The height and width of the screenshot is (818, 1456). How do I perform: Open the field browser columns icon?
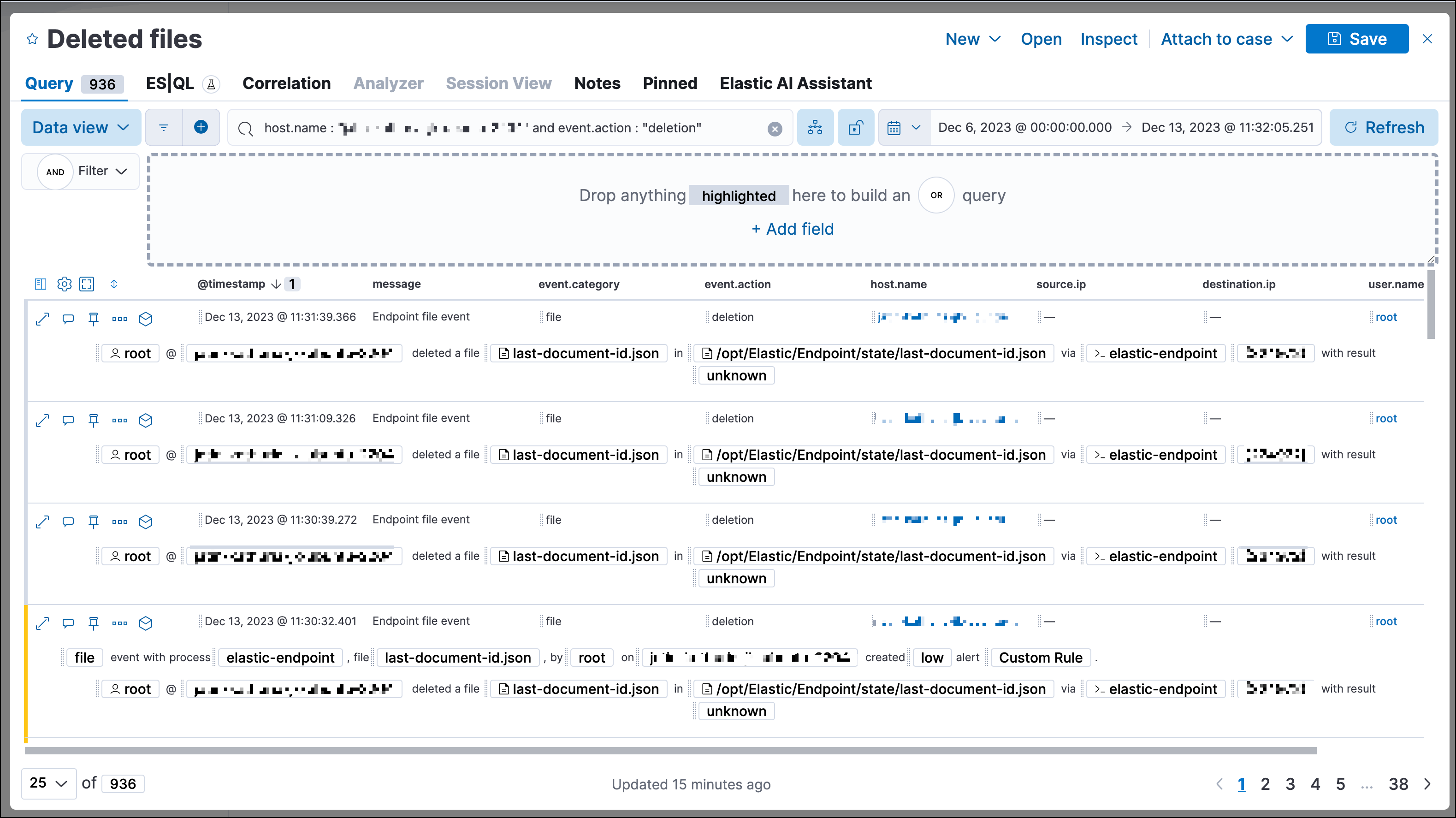click(x=40, y=284)
